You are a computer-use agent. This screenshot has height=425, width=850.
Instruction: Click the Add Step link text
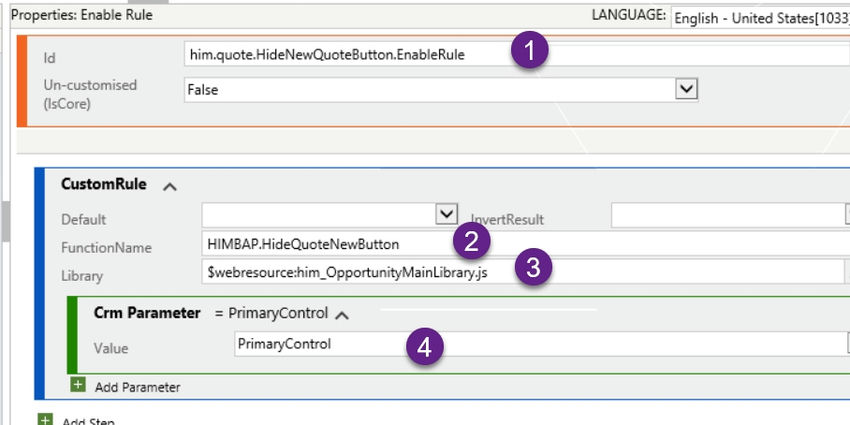point(88,421)
